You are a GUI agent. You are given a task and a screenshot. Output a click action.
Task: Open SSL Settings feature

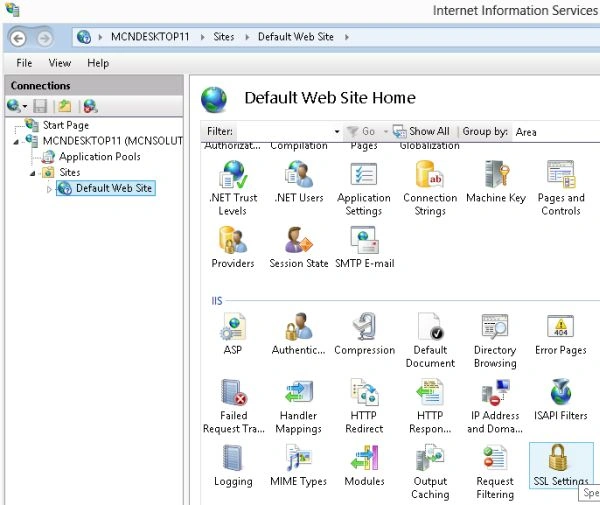(x=561, y=465)
